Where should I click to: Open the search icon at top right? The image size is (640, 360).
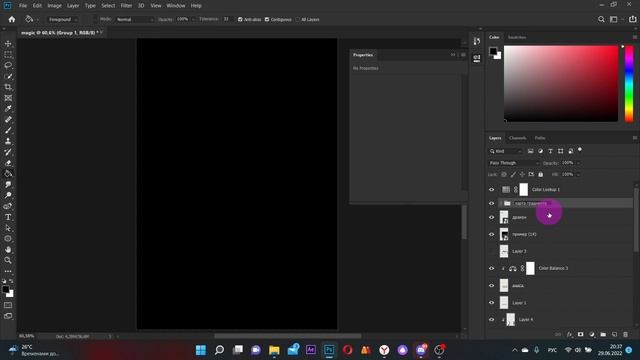pos(601,19)
